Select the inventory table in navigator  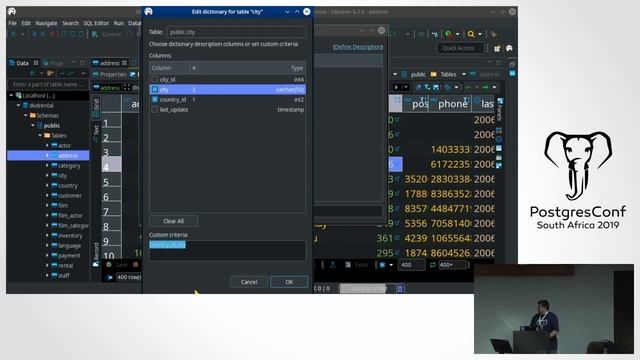pos(70,236)
